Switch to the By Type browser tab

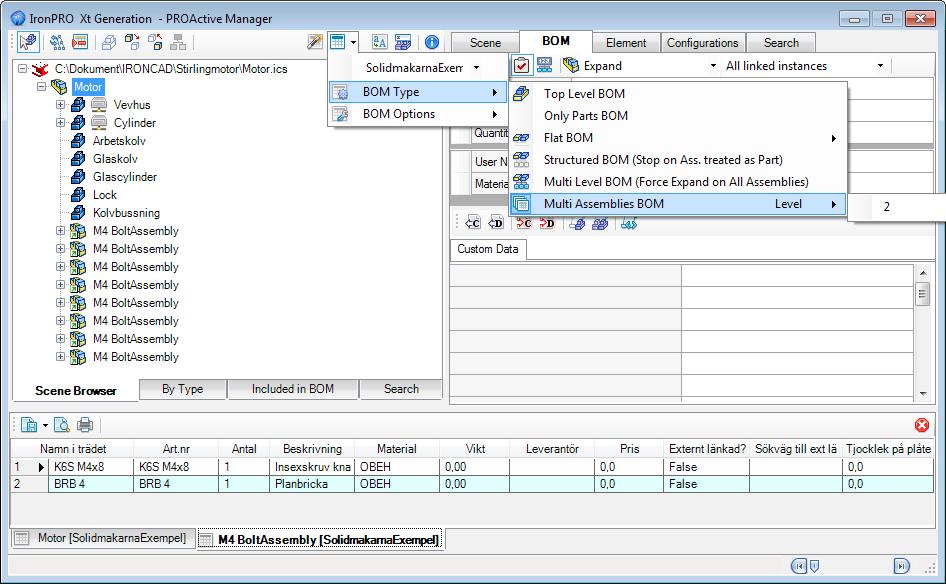[182, 389]
